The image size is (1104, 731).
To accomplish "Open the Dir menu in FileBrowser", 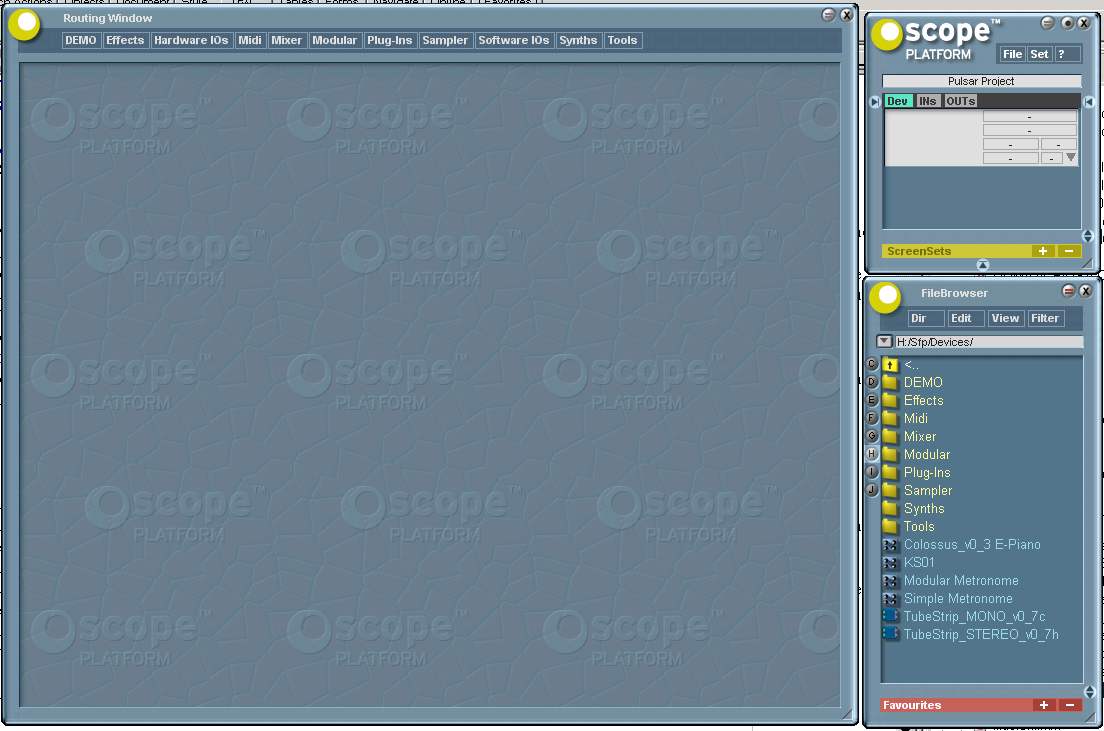I will [x=926, y=318].
